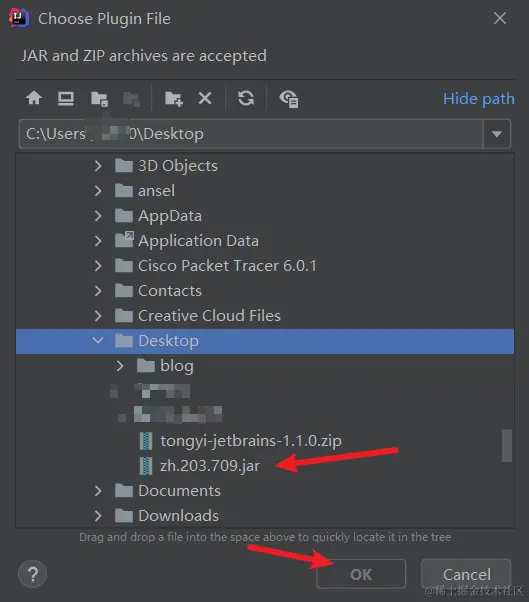The width and height of the screenshot is (529, 602).
Task: Select the ansel folder row
Action: coord(265,191)
